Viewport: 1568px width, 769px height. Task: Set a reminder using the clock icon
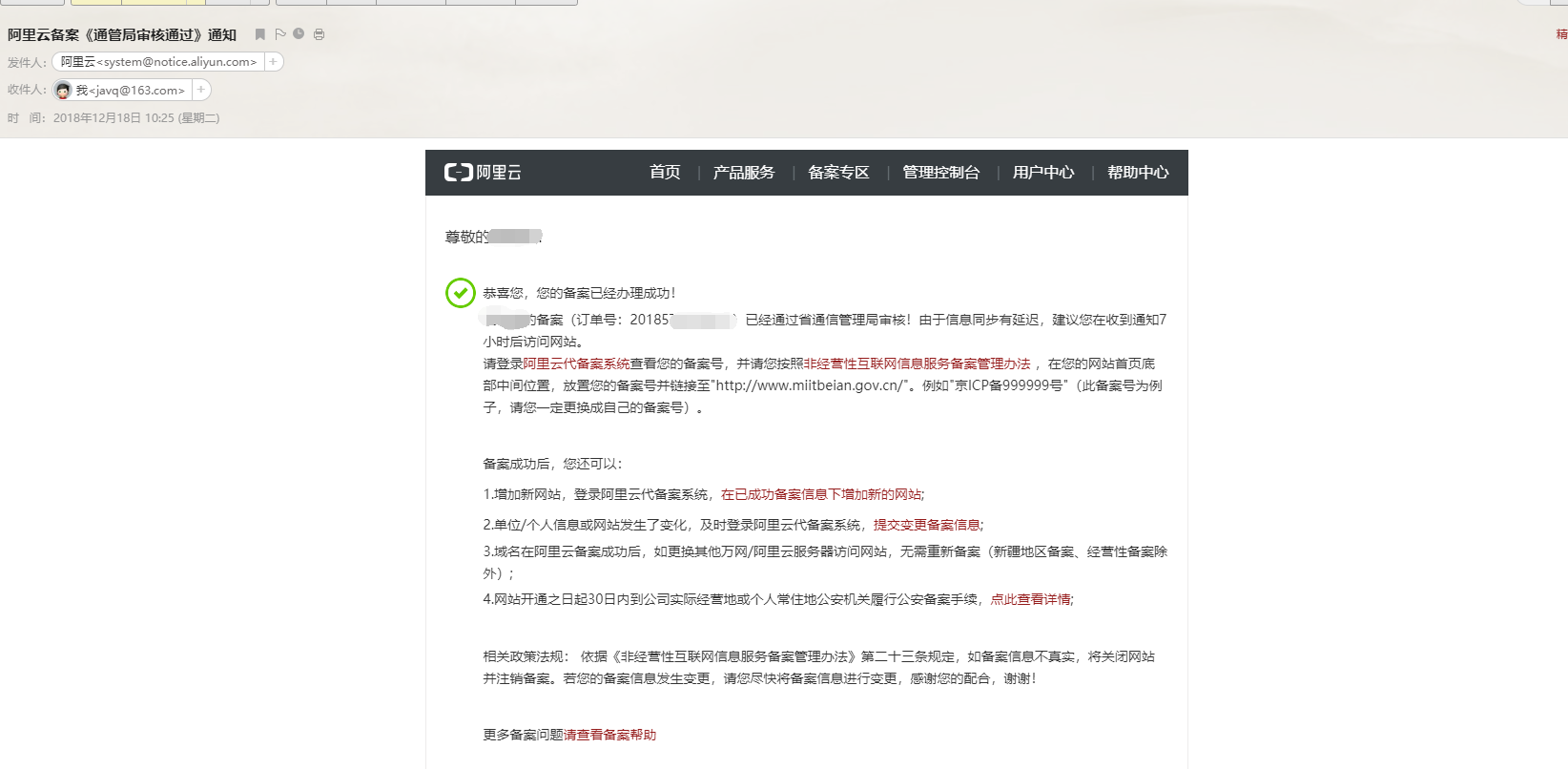299,34
